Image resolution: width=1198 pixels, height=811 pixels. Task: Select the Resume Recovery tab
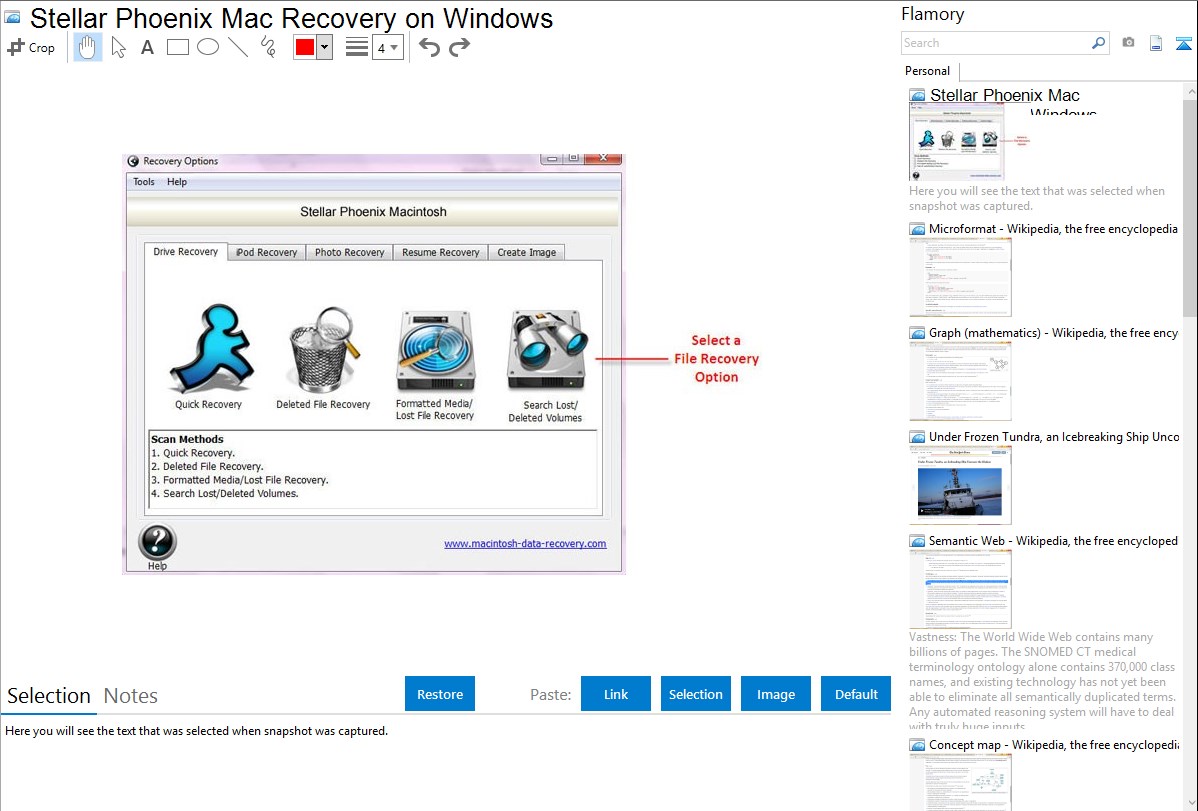[x=441, y=252]
